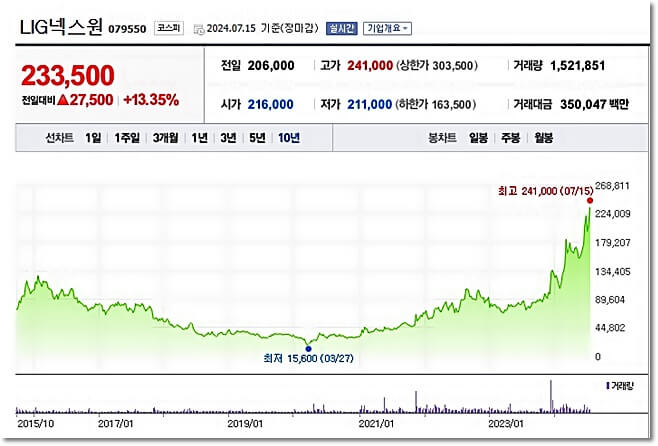Click the 고가 value 241,000
The width and height of the screenshot is (658, 446).
[x=370, y=65]
